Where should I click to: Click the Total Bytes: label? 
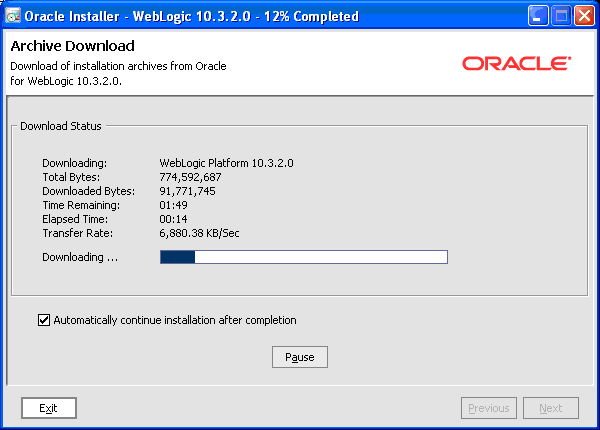71,177
